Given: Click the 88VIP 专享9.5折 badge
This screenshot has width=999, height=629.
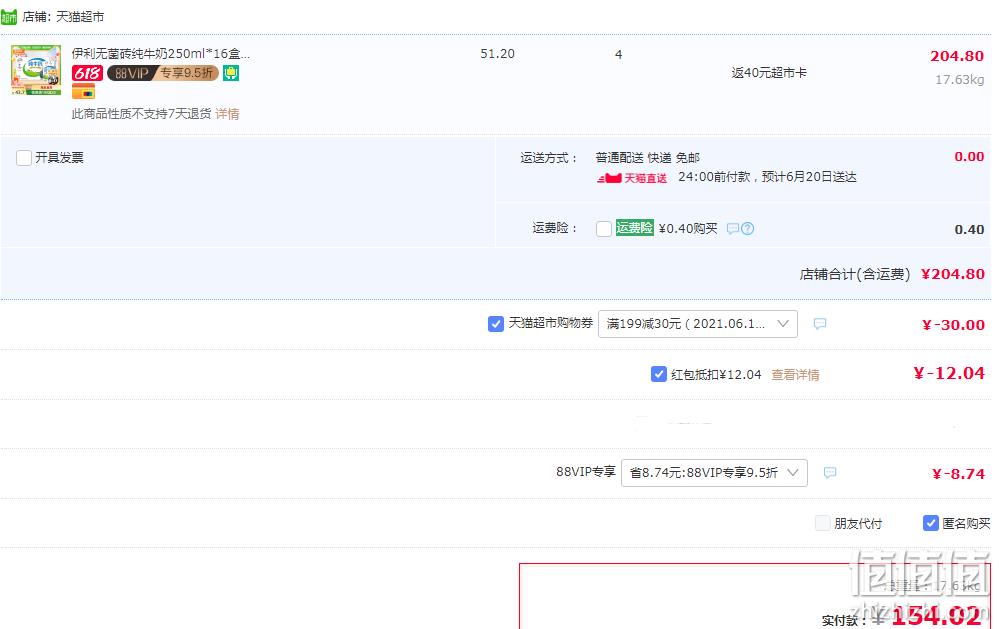Looking at the screenshot, I should [162, 73].
